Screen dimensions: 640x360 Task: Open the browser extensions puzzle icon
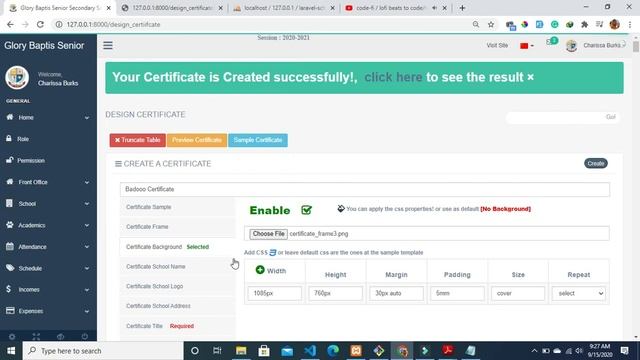(x=584, y=24)
